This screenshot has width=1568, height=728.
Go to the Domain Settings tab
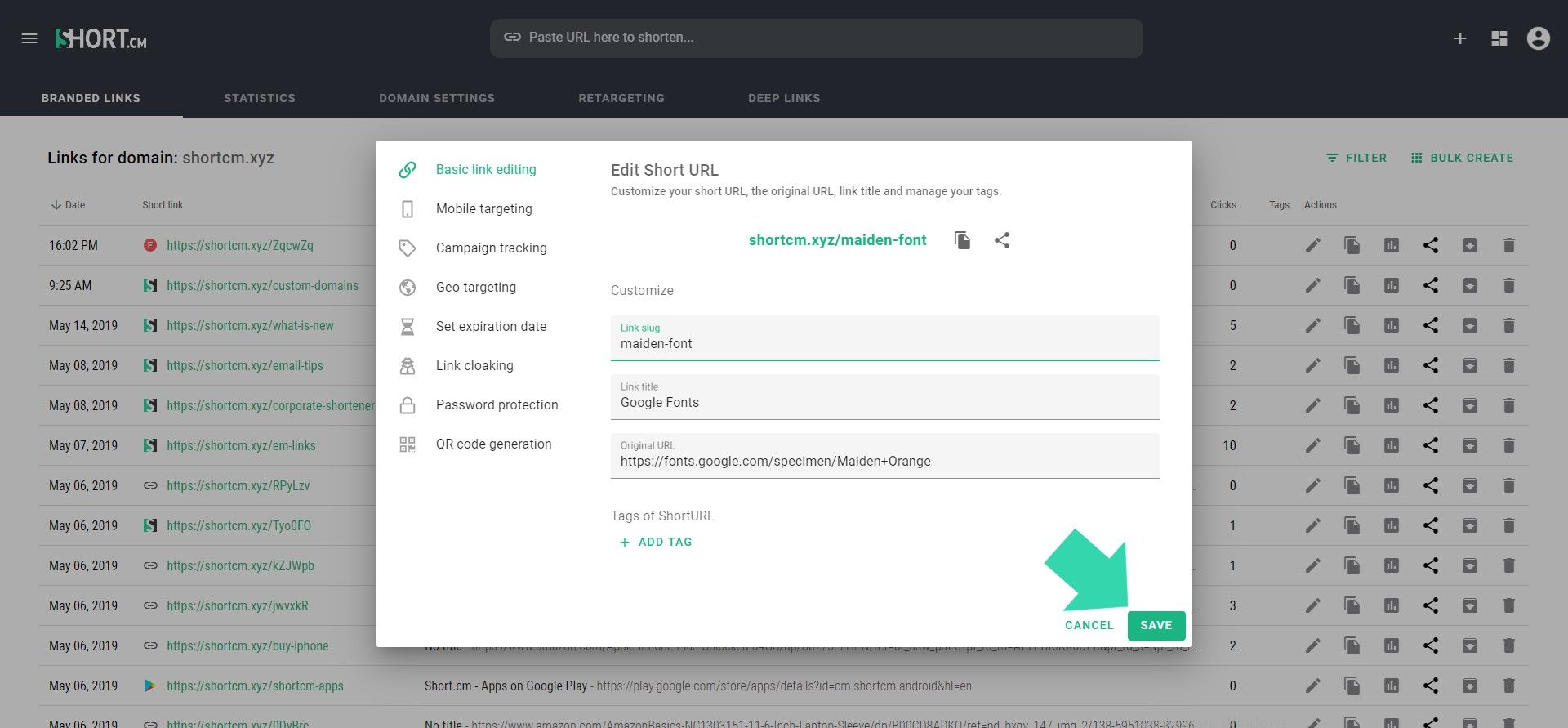437,98
